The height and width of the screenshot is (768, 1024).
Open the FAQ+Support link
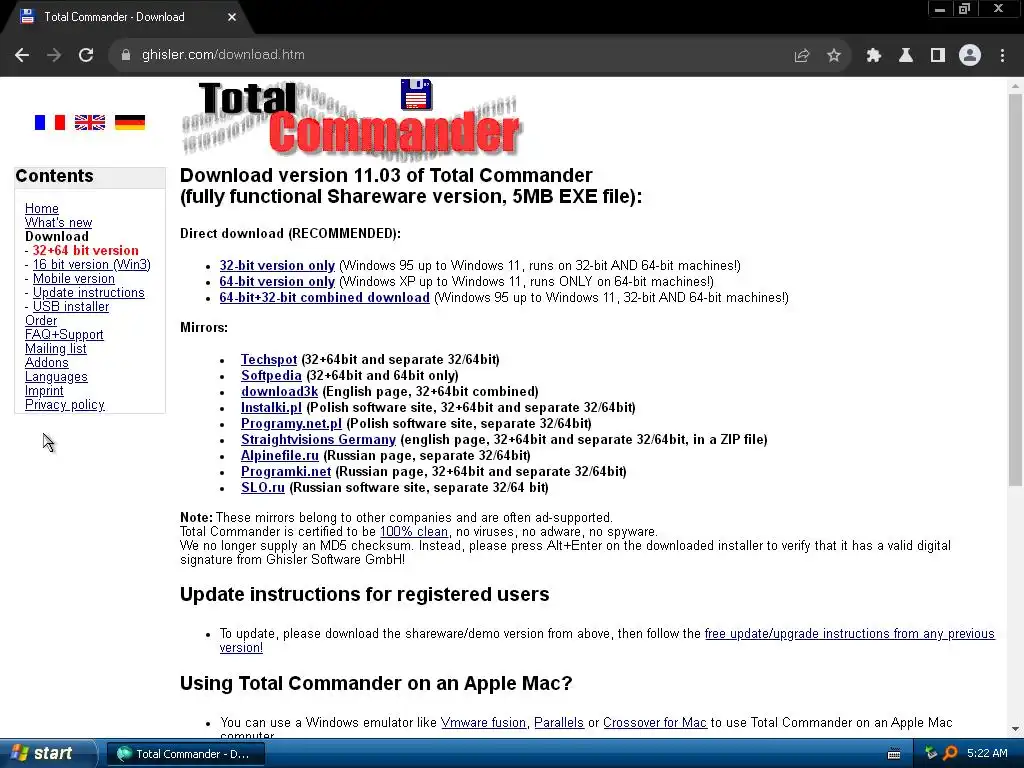point(64,334)
